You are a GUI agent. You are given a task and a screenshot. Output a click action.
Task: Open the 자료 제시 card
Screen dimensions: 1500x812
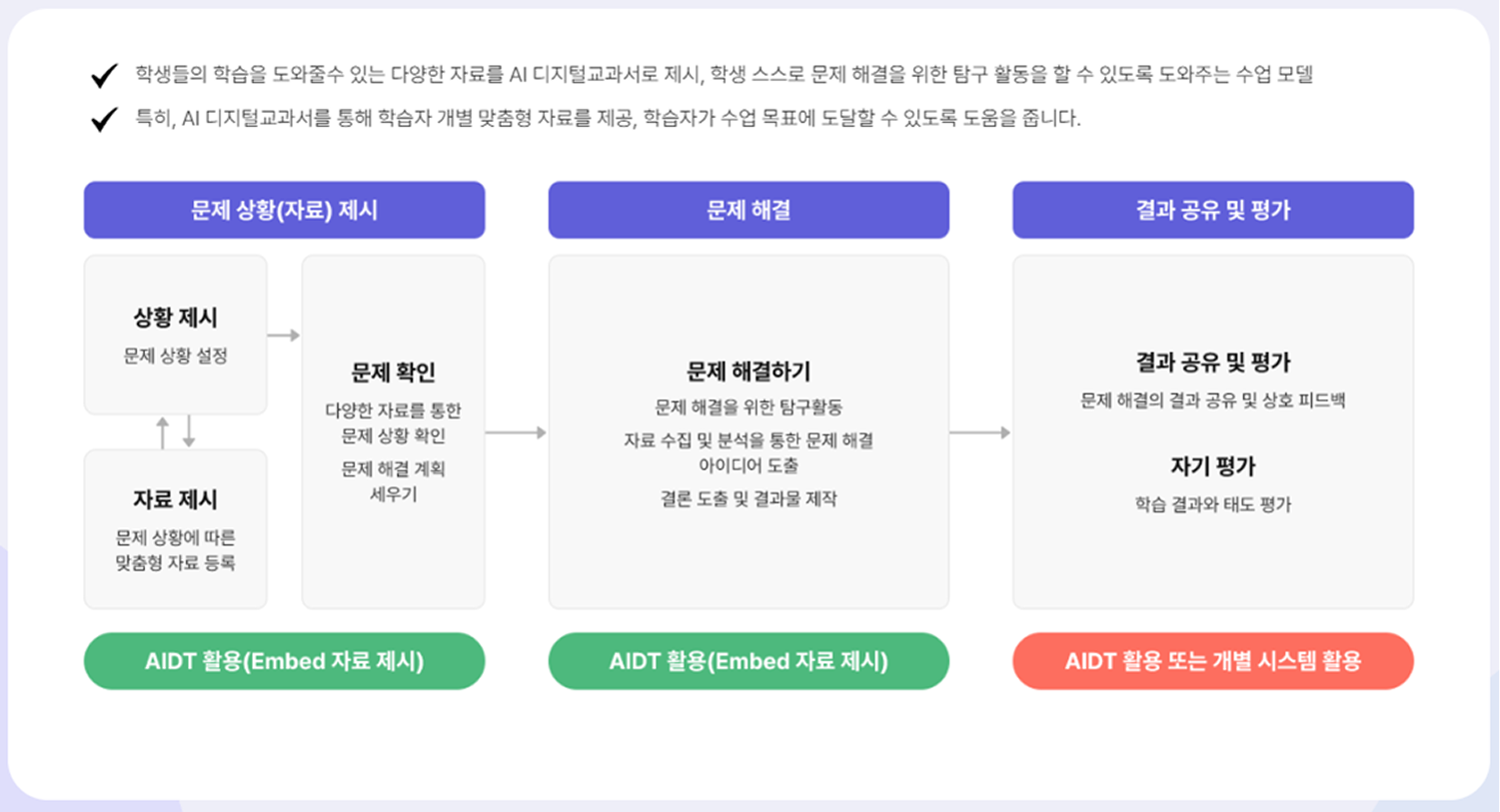click(x=176, y=528)
